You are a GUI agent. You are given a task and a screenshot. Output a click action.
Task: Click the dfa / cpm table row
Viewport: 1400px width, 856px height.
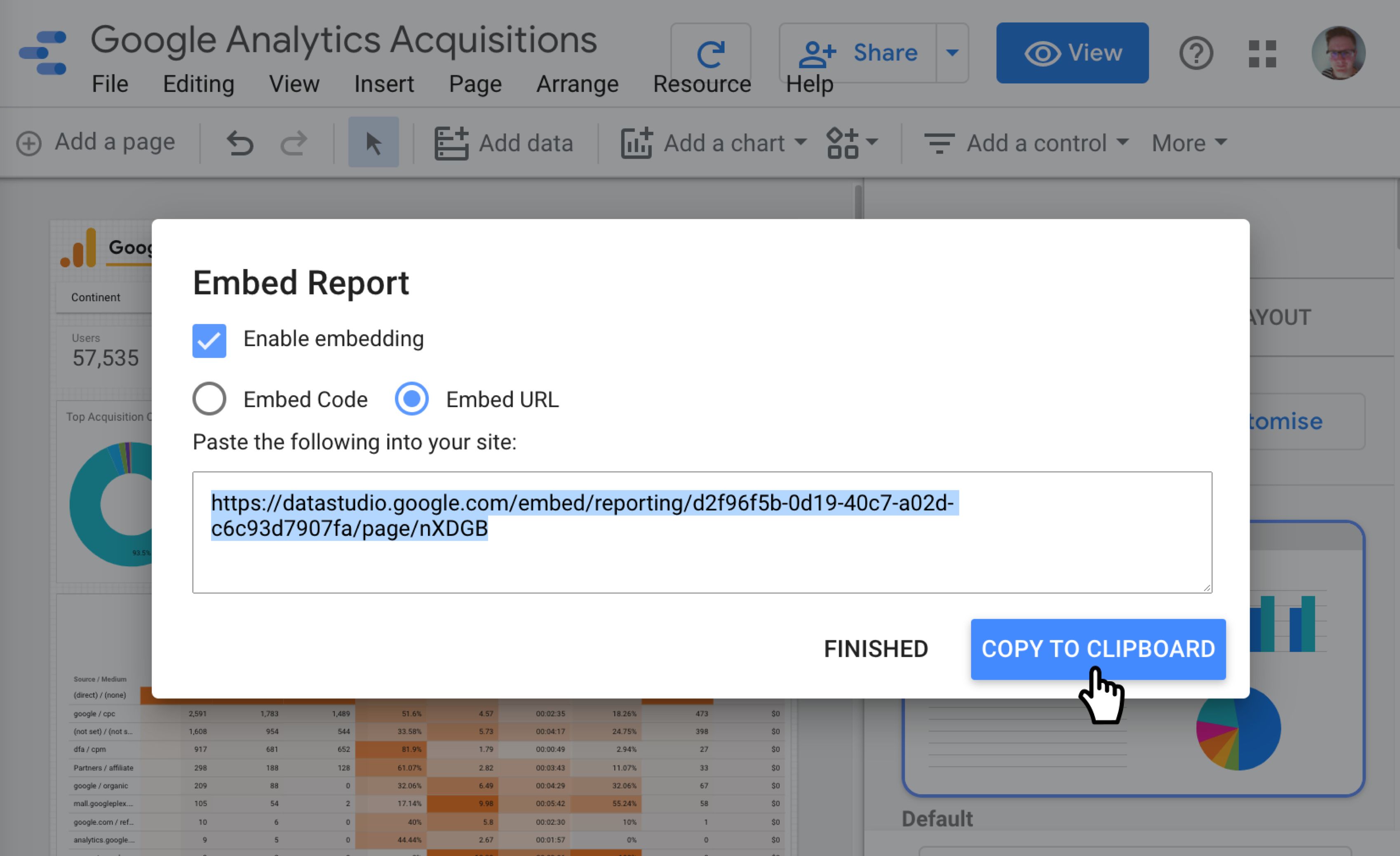426,749
